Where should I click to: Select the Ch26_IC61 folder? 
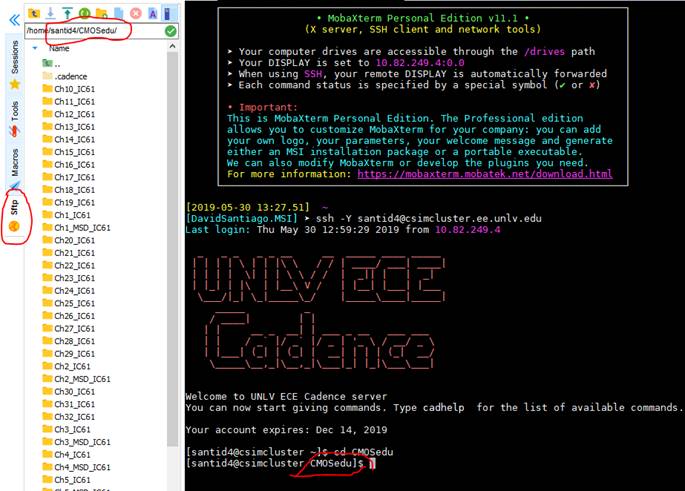tap(69, 316)
